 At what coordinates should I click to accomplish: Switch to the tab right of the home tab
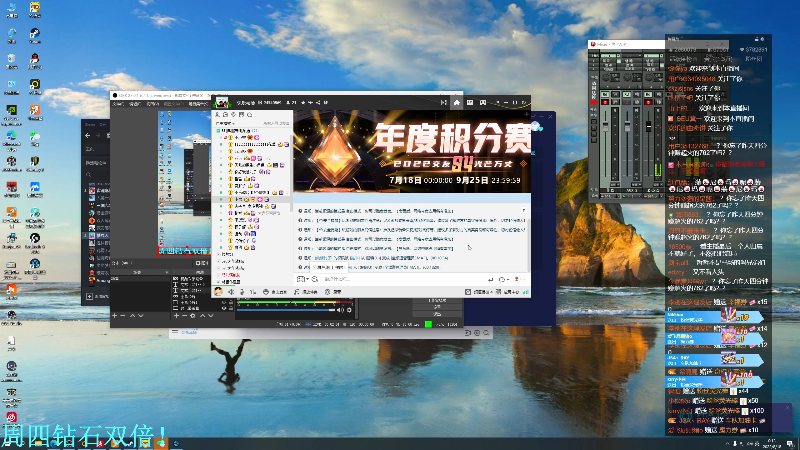[x=469, y=103]
